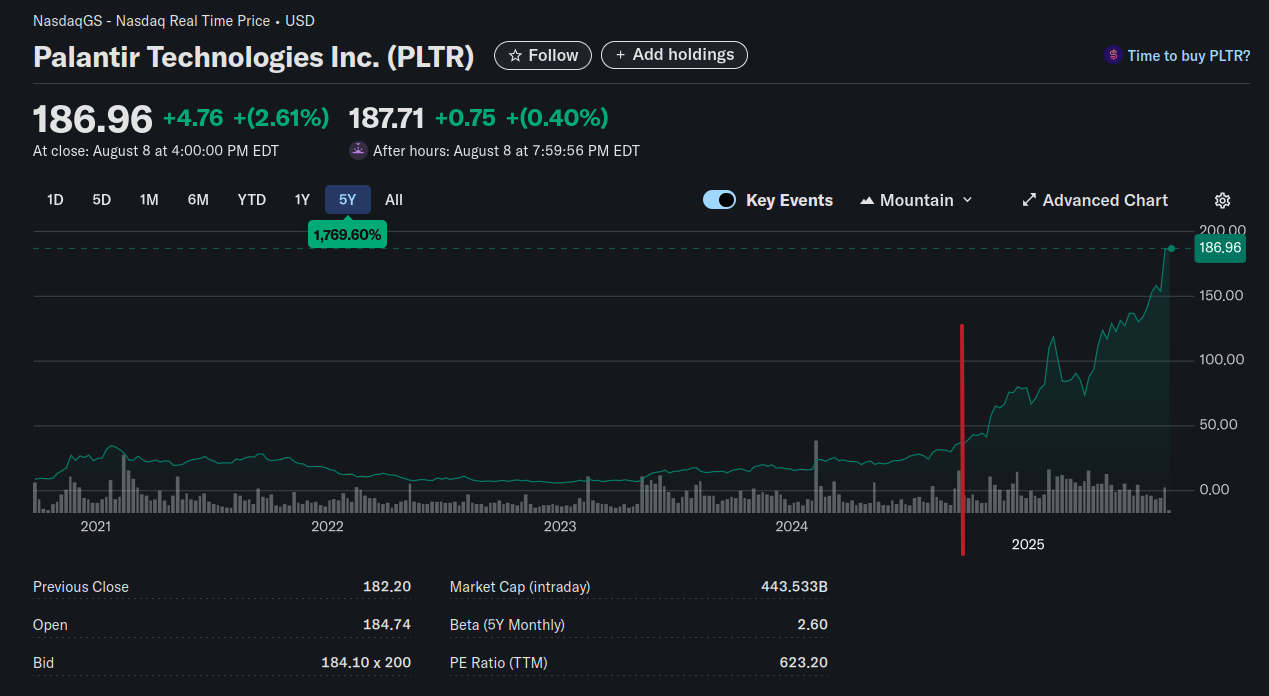Select the 1Y range tab
The image size is (1269, 696).
302,200
